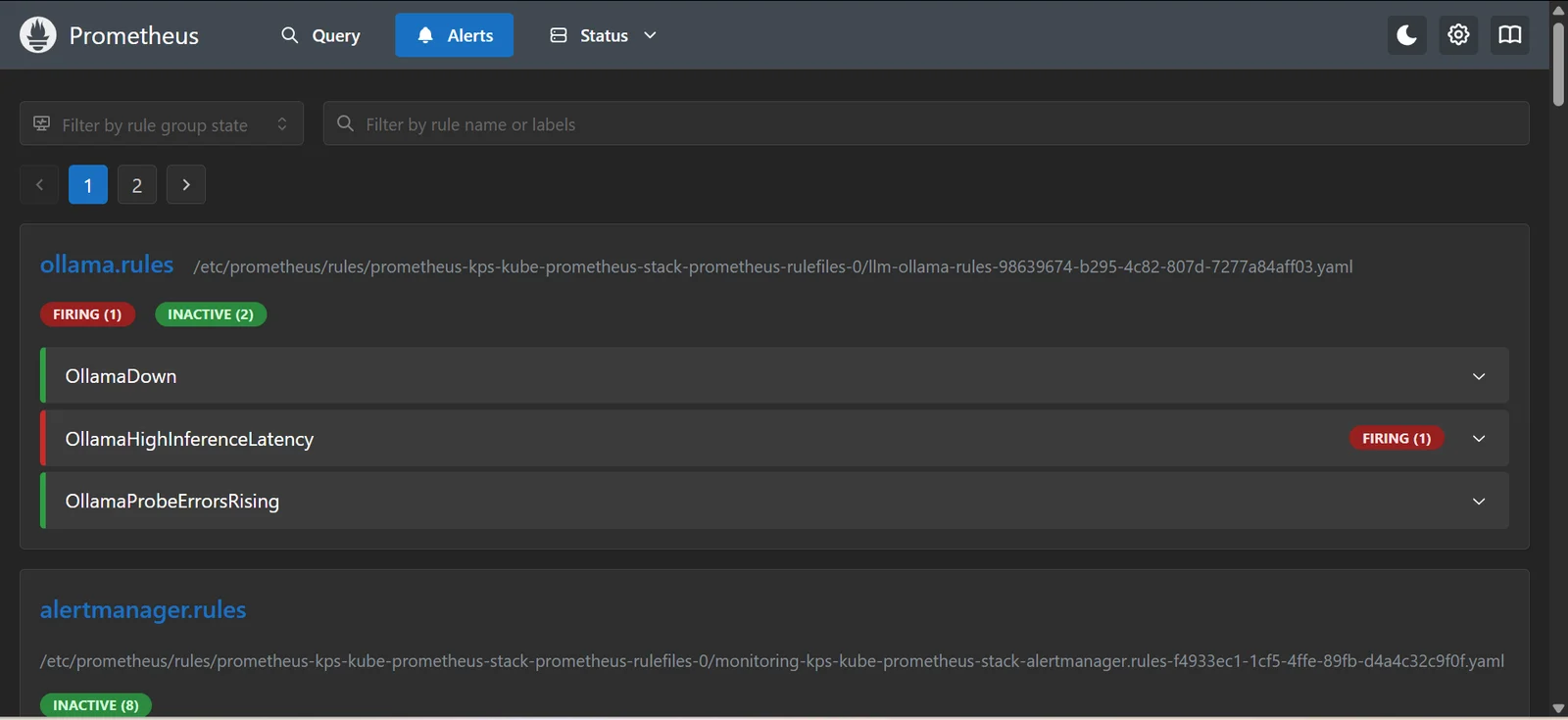Click the FIRING (1) badge under ollama.rules
The image size is (1568, 720).
(87, 314)
